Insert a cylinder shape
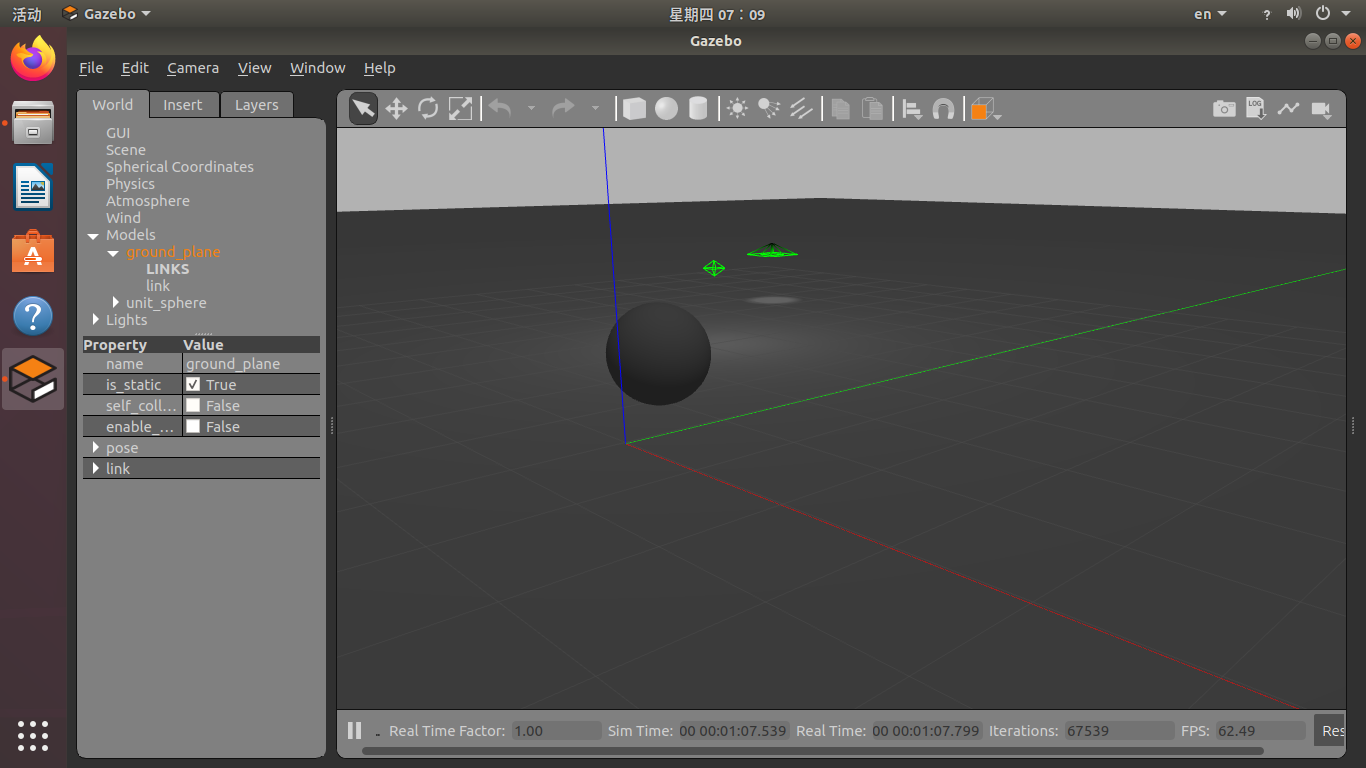Viewport: 1366px width, 768px height. coord(698,108)
